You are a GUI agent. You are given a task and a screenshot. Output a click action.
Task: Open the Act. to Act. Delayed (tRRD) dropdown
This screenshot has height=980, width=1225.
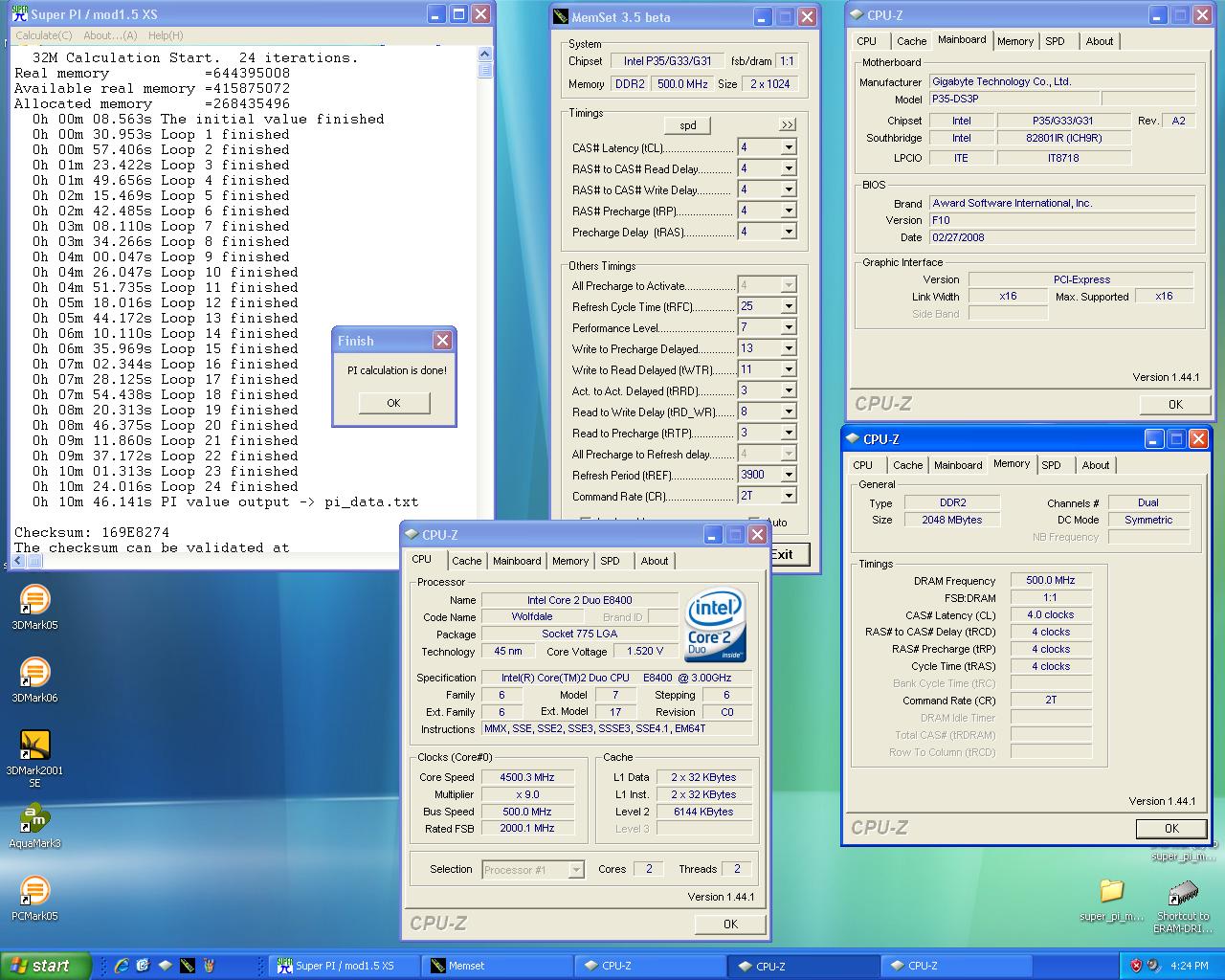(789, 390)
